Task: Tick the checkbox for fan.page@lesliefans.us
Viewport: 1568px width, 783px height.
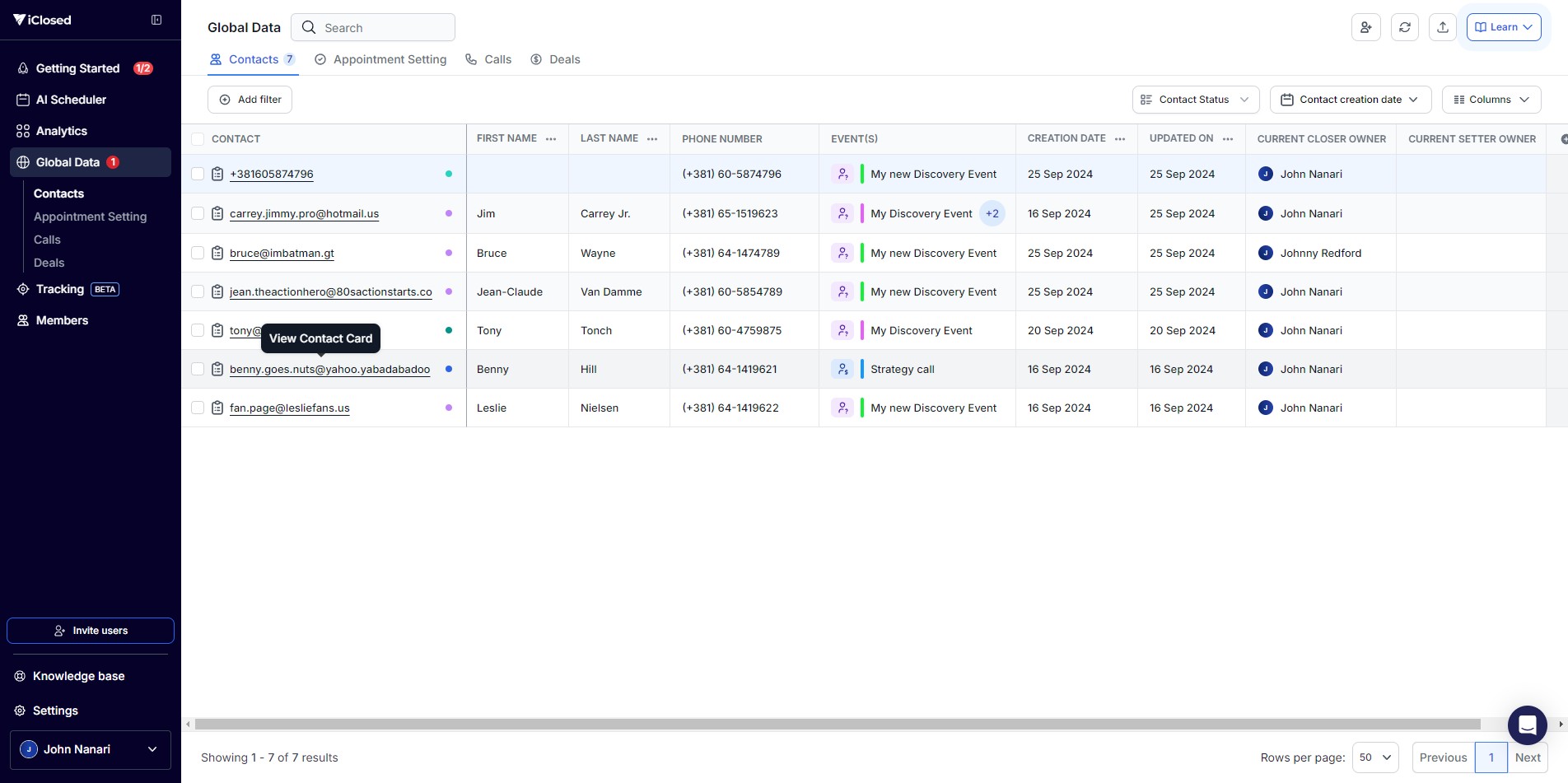Action: coord(198,408)
